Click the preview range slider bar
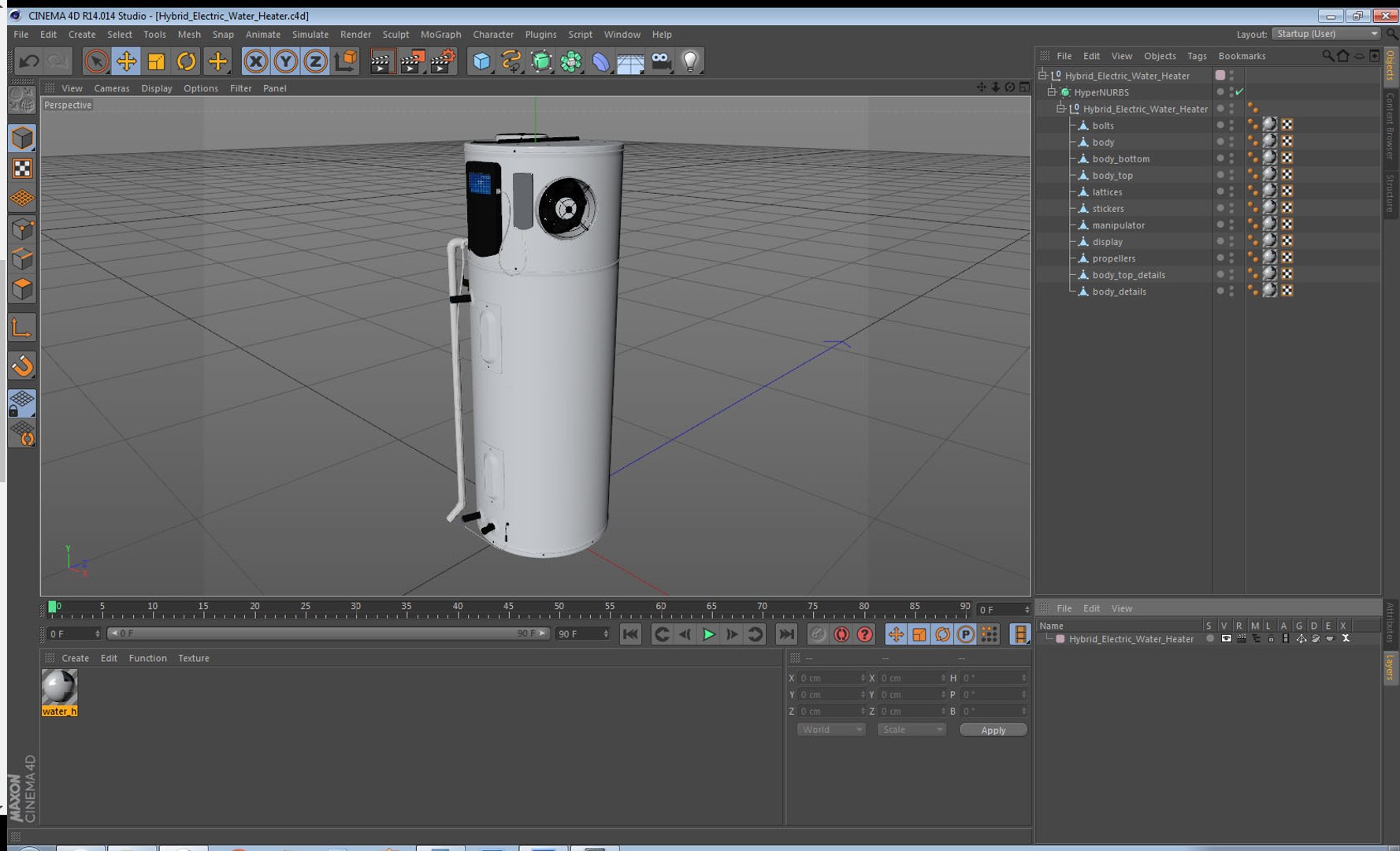 327,634
